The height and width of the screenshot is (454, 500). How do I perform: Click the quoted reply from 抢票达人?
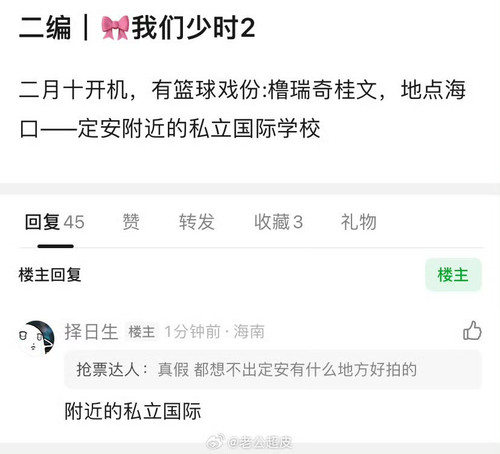[x=273, y=370]
